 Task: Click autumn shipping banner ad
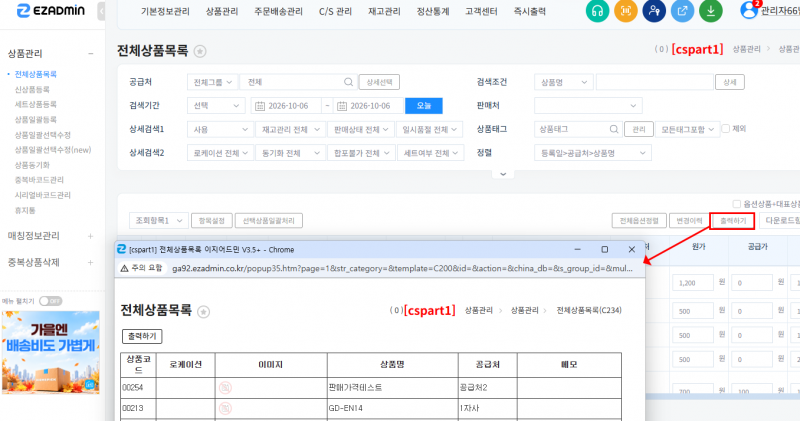click(51, 353)
